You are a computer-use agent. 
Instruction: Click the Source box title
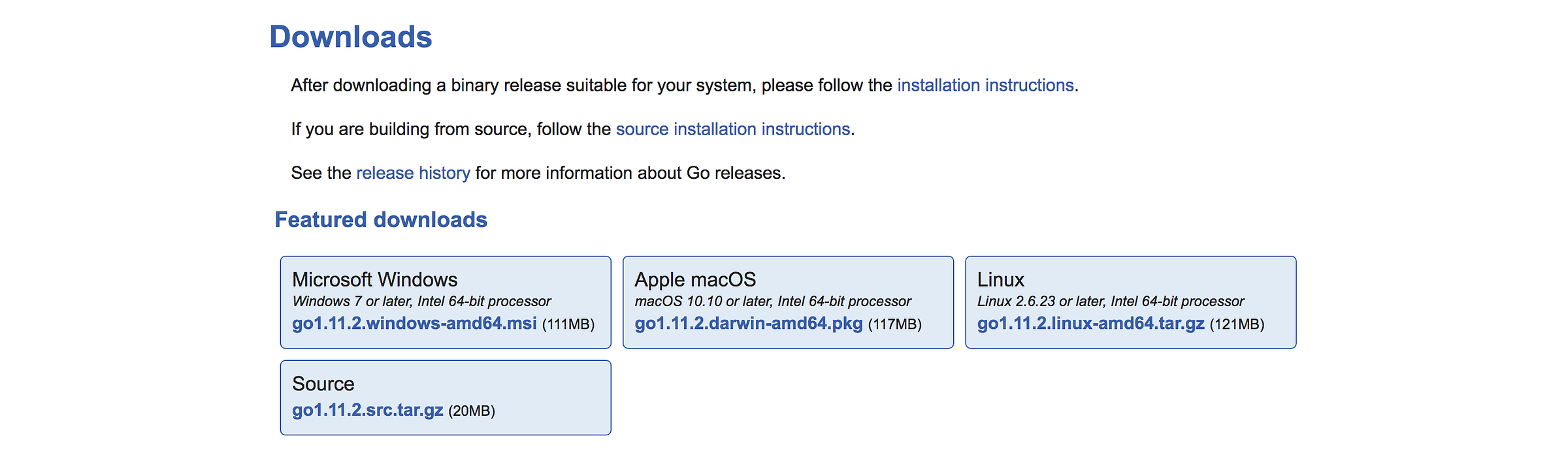coord(323,384)
